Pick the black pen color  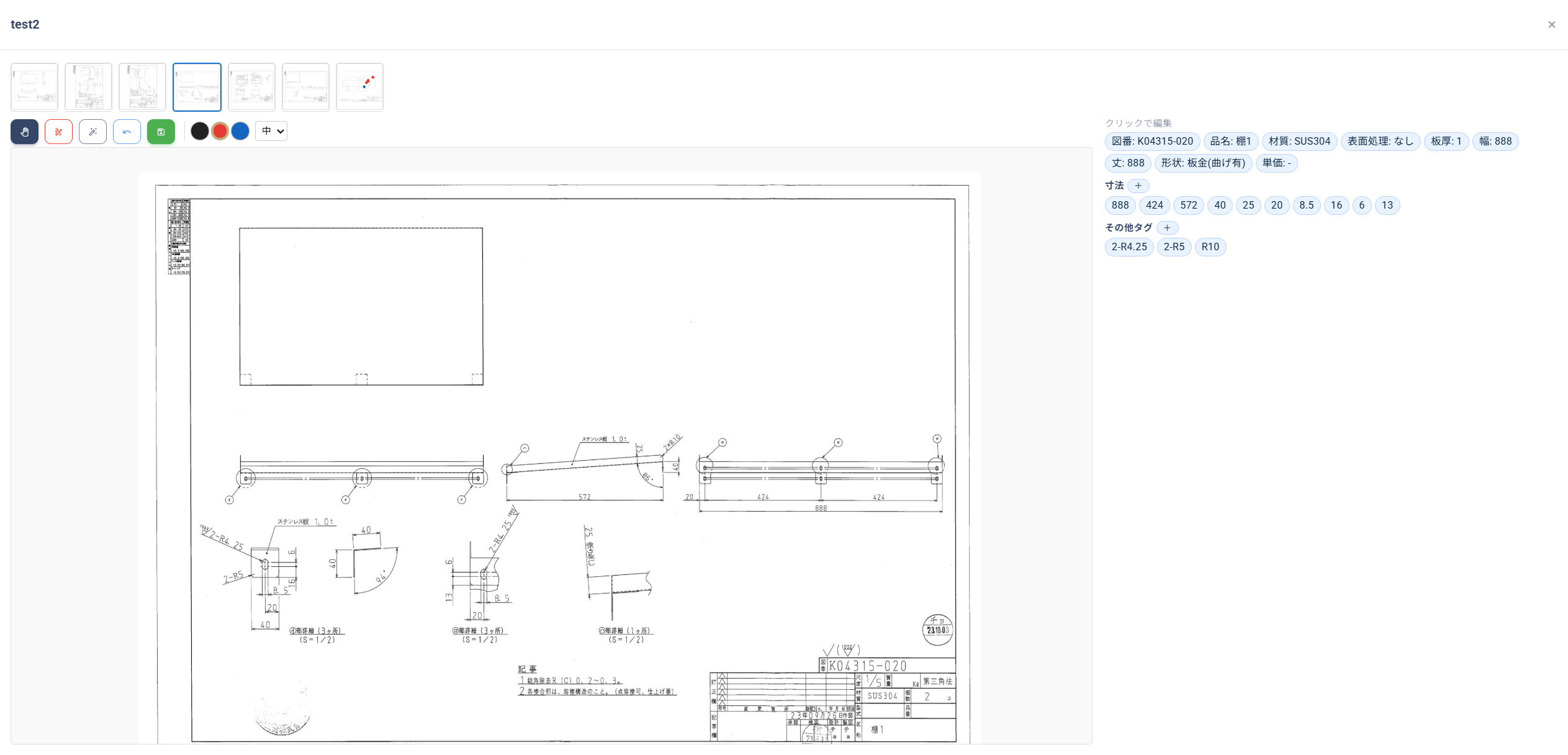[x=200, y=131]
